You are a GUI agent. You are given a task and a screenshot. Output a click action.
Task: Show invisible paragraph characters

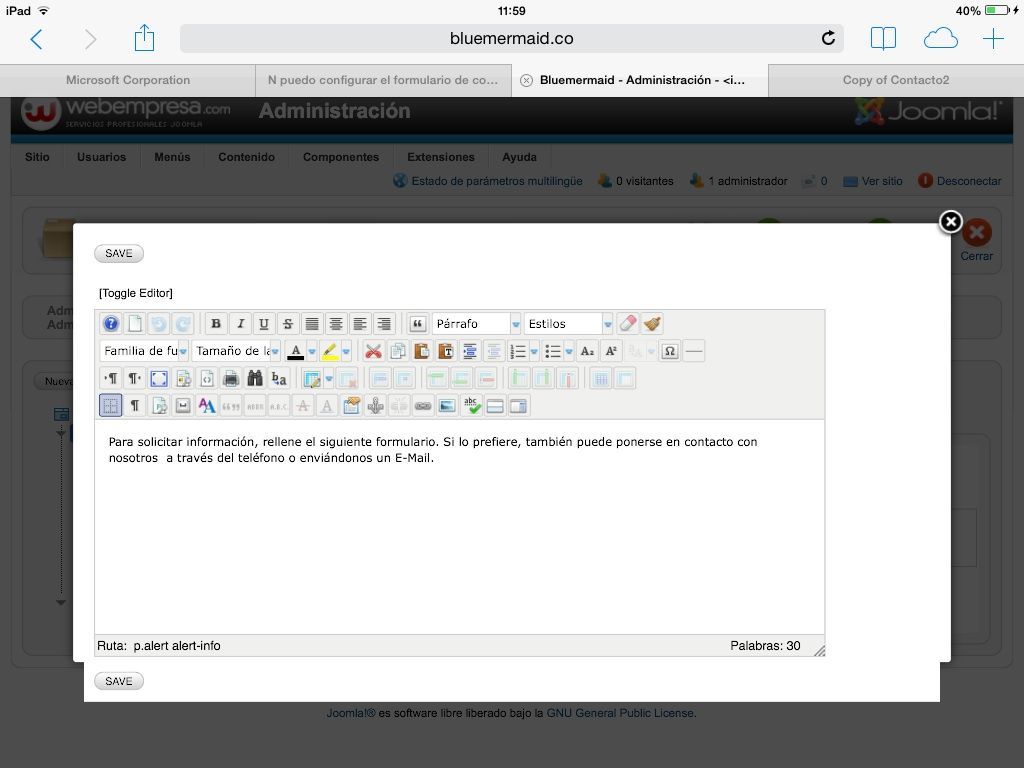135,406
